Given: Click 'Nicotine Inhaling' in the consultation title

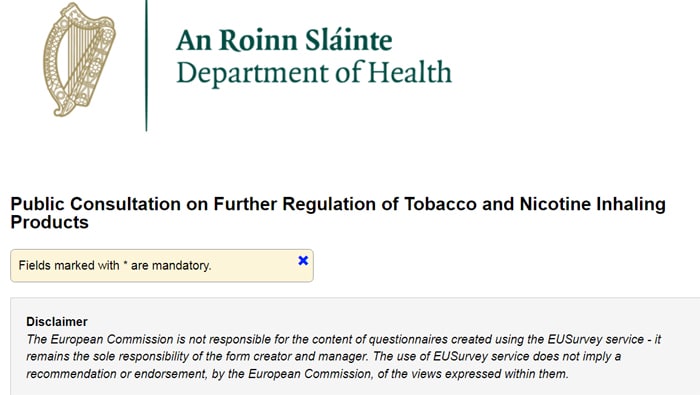Looking at the screenshot, I should pos(592,204).
